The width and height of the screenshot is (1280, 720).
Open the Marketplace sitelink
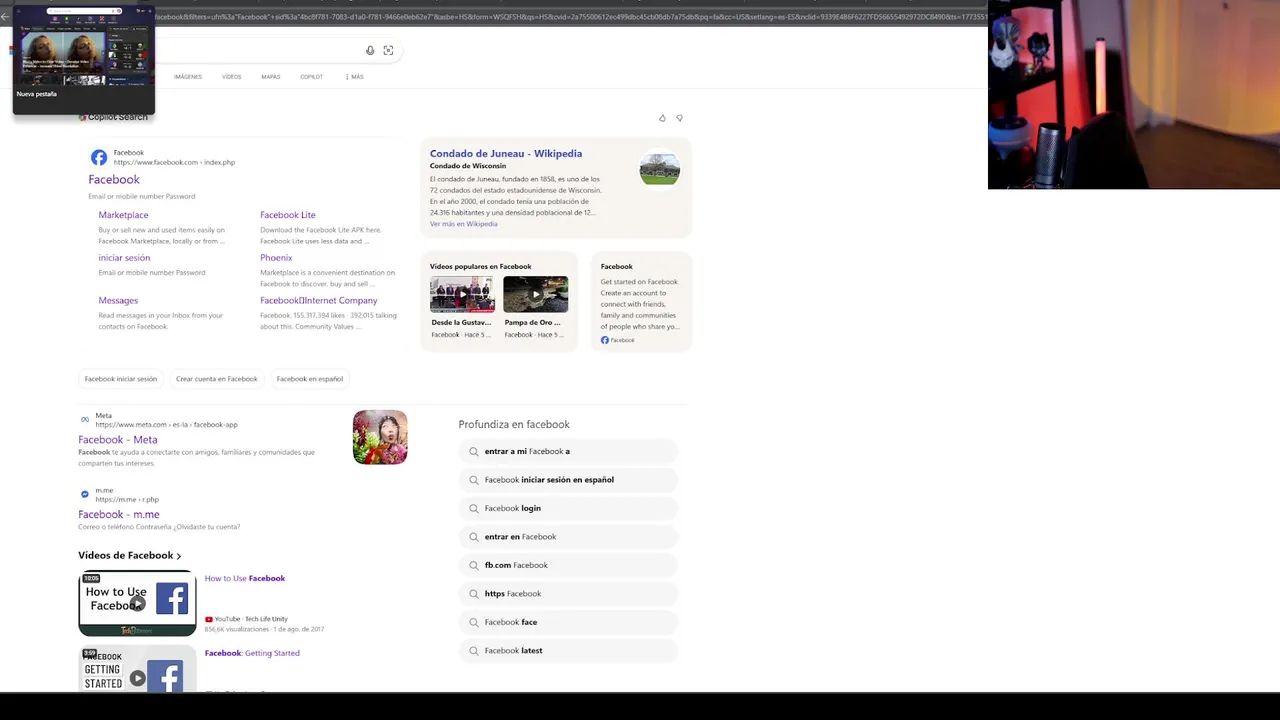pos(123,215)
